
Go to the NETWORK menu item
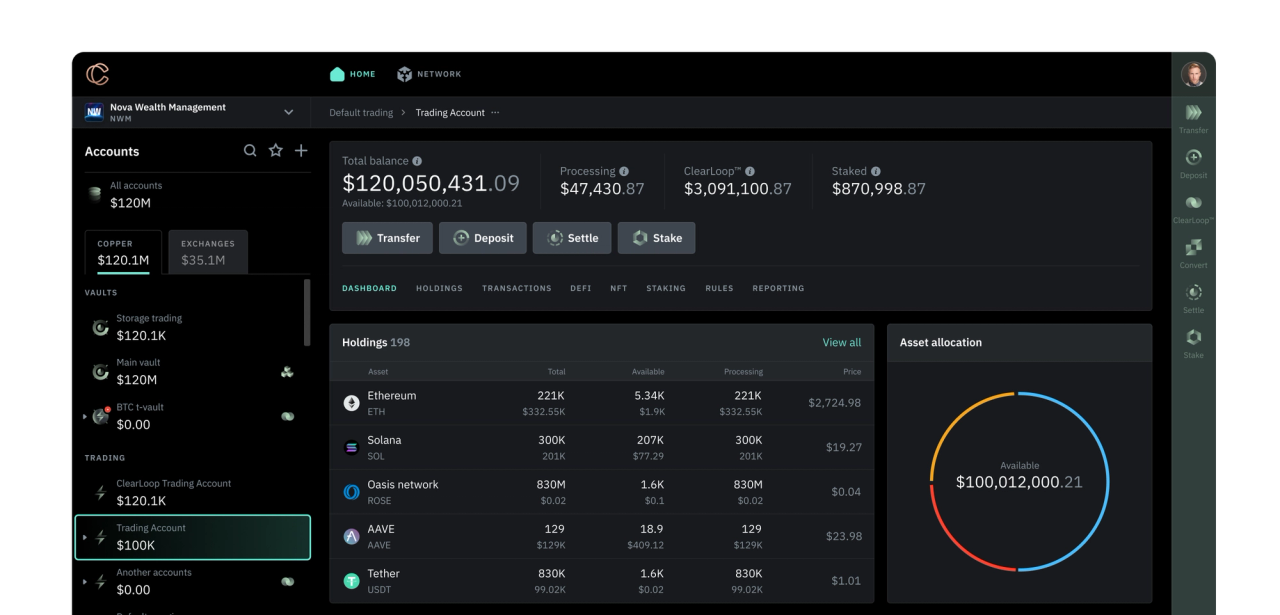tap(429, 74)
